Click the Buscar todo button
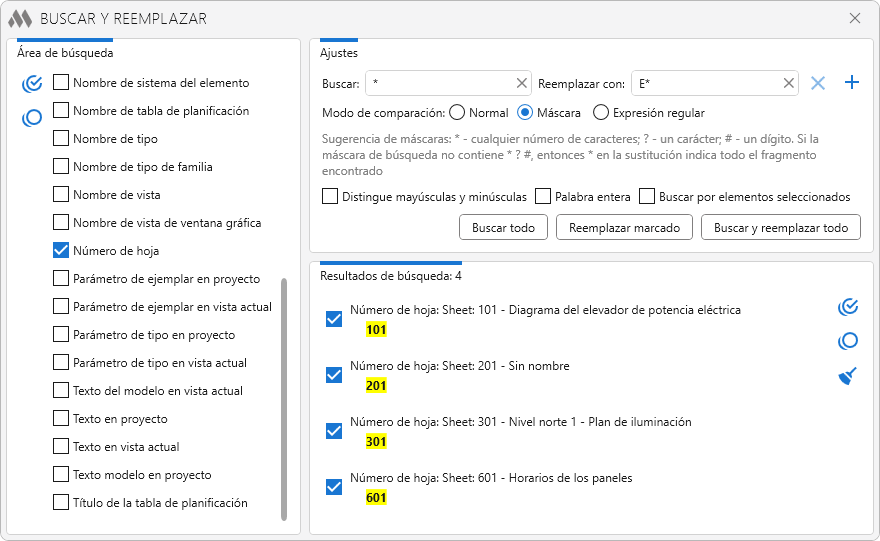This screenshot has width=880, height=541. (x=503, y=228)
